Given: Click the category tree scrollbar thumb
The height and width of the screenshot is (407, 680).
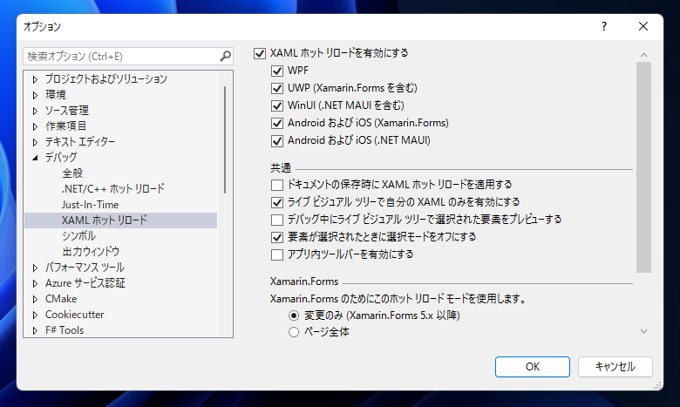Looking at the screenshot, I should coord(225,140).
